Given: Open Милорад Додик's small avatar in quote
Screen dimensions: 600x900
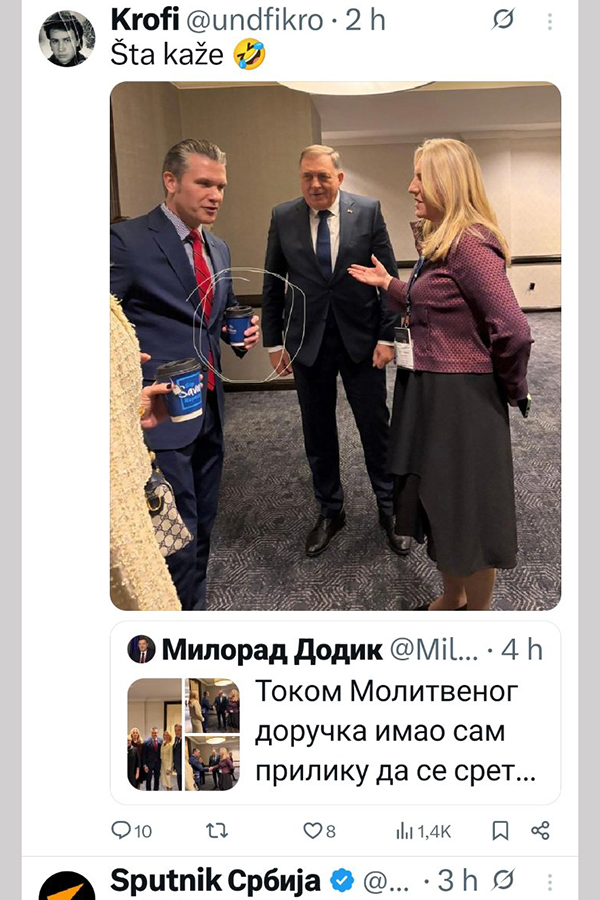Looking at the screenshot, I should pyautogui.click(x=141, y=649).
